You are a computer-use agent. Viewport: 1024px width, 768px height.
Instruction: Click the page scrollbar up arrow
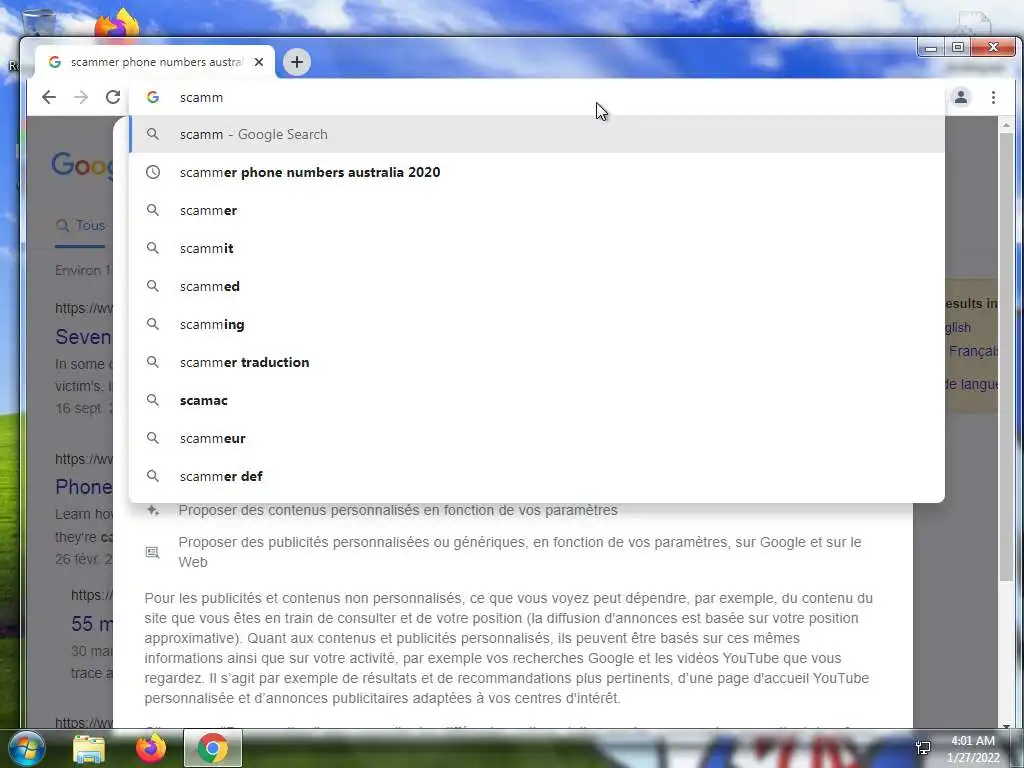[1006, 124]
